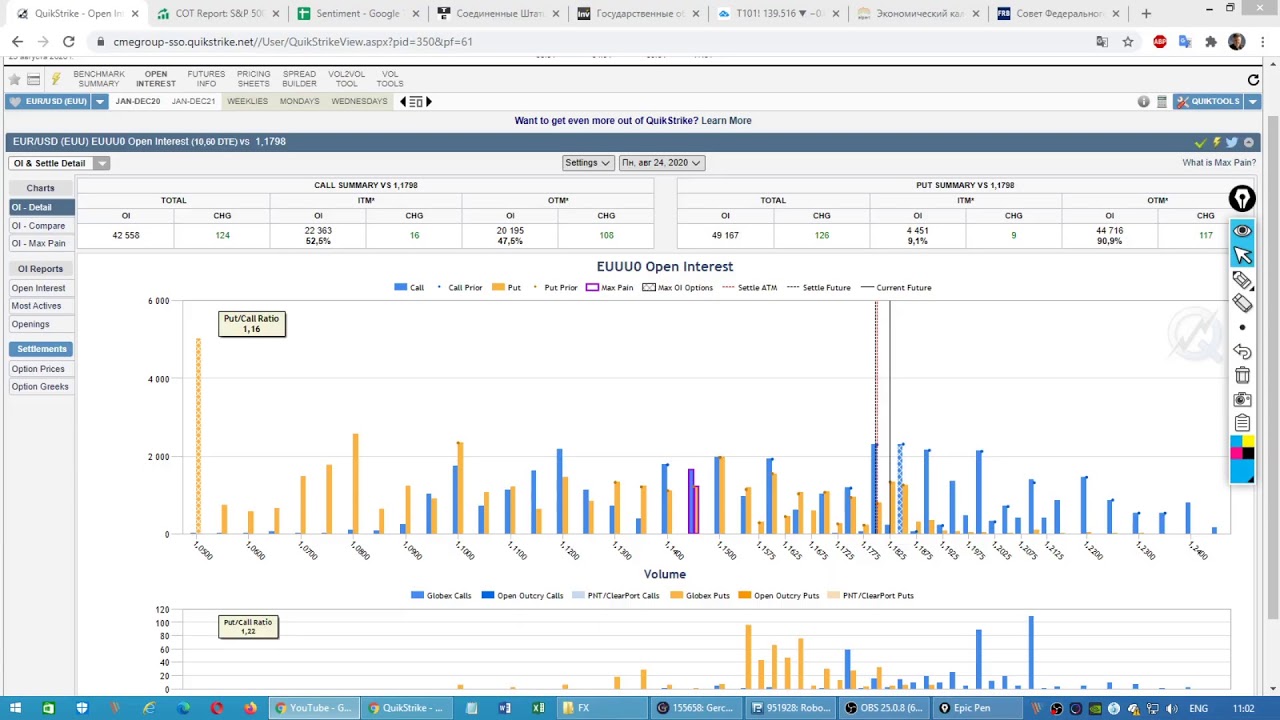Select the MONDAYS expiration group
This screenshot has height=720, width=1280.
click(299, 102)
